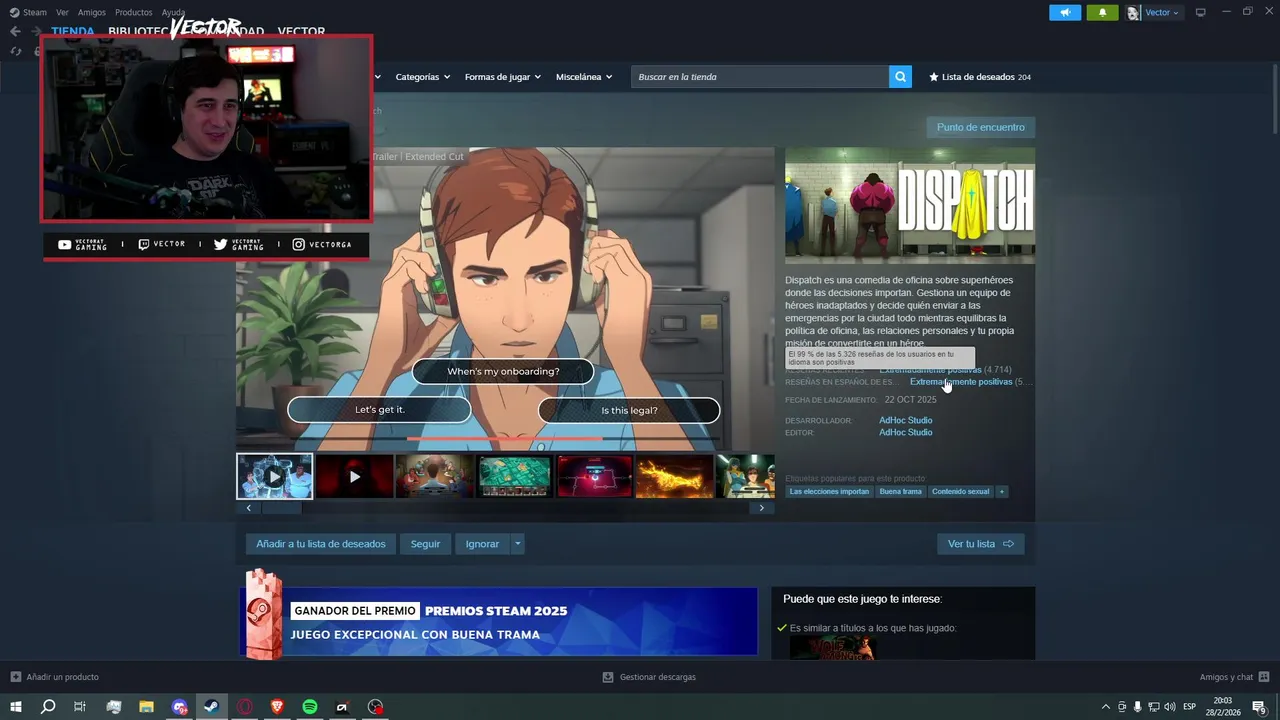Open Windows taskbar search
The image size is (1280, 720).
pyautogui.click(x=47, y=707)
